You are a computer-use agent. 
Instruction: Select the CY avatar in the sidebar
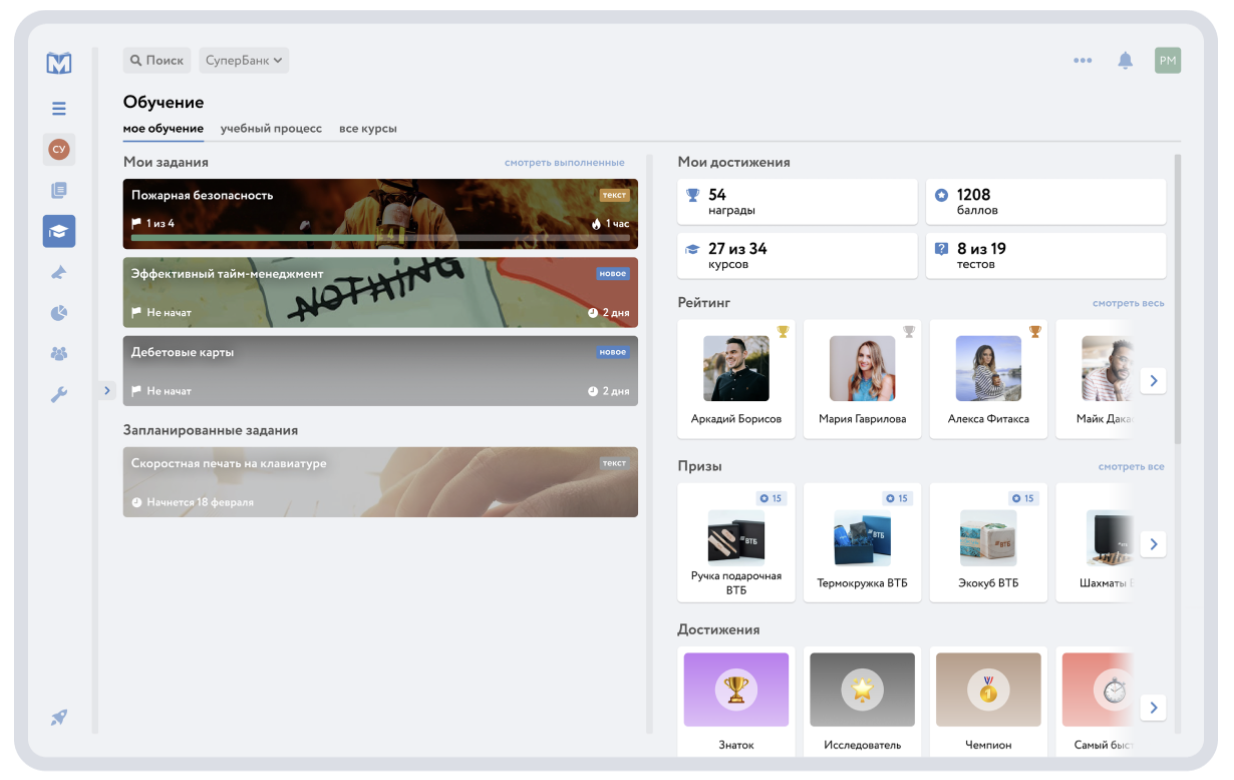pyautogui.click(x=59, y=149)
